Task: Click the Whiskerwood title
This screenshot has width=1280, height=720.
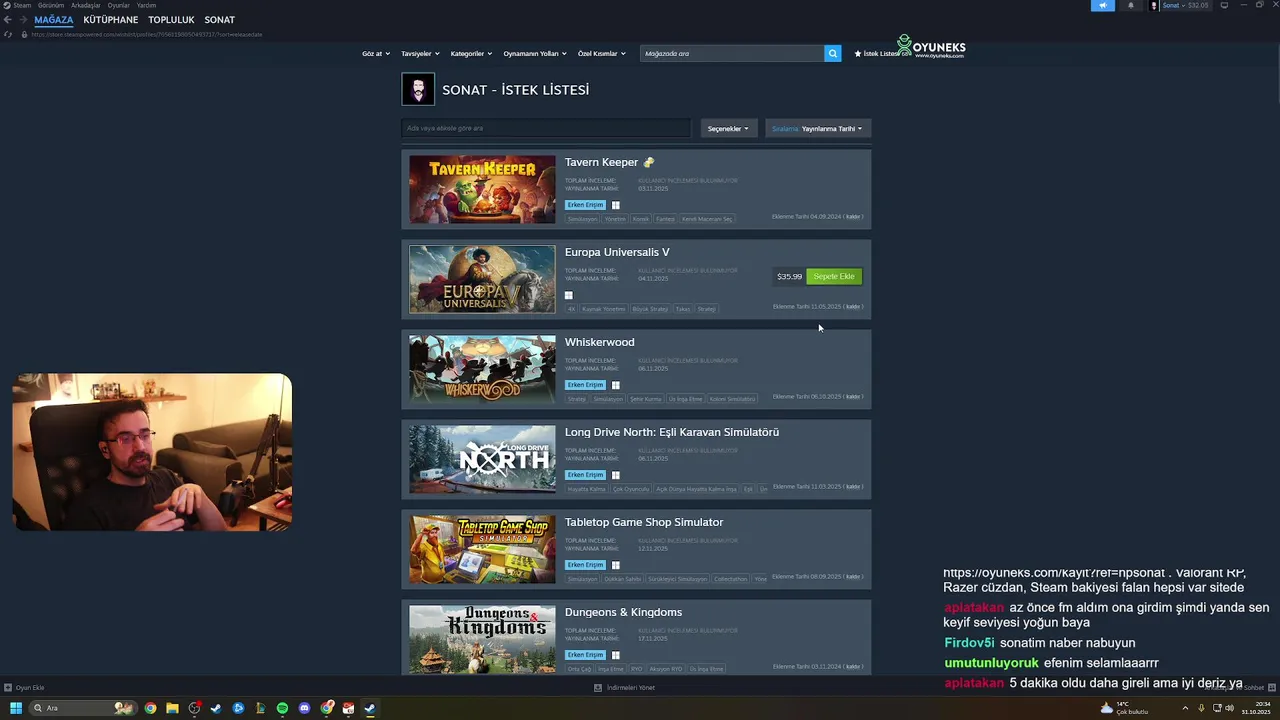Action: [x=599, y=342]
